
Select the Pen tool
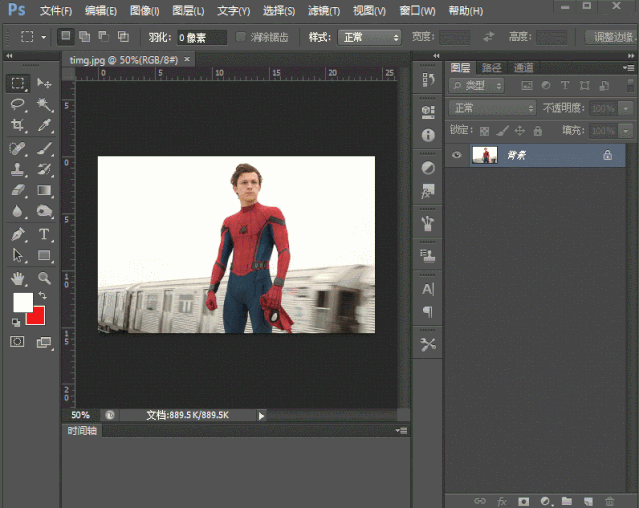18,234
